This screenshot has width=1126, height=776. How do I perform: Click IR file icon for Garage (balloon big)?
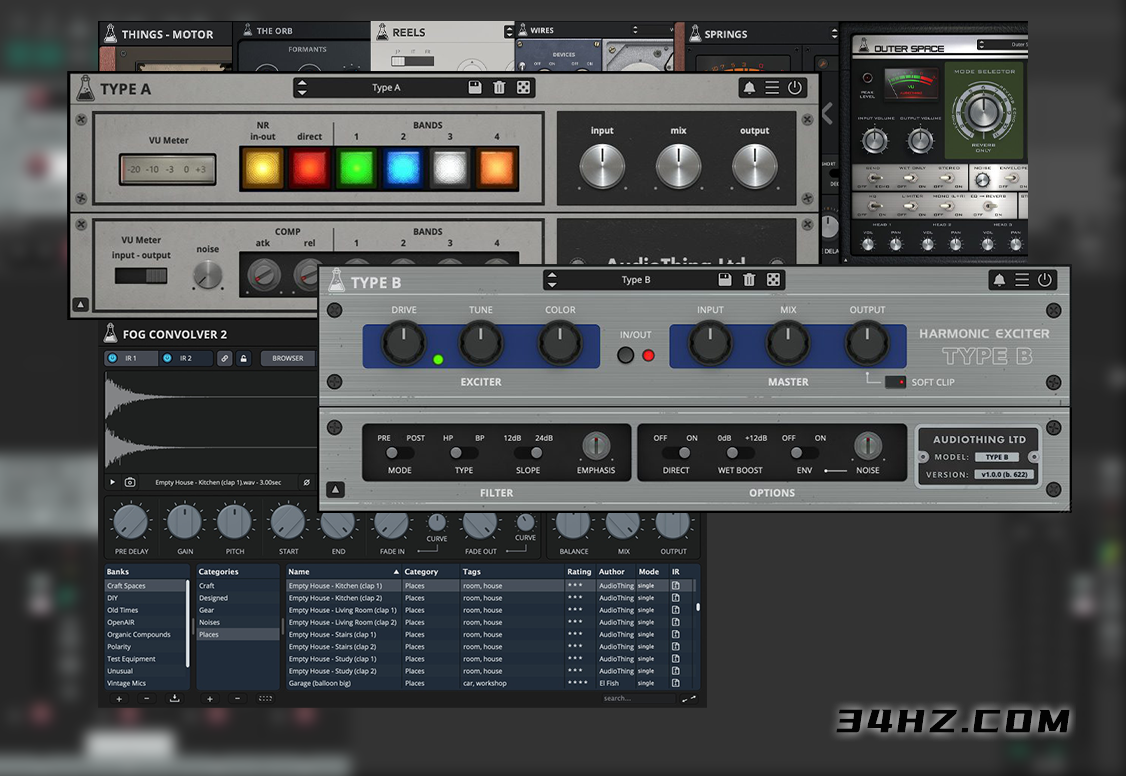[x=676, y=683]
